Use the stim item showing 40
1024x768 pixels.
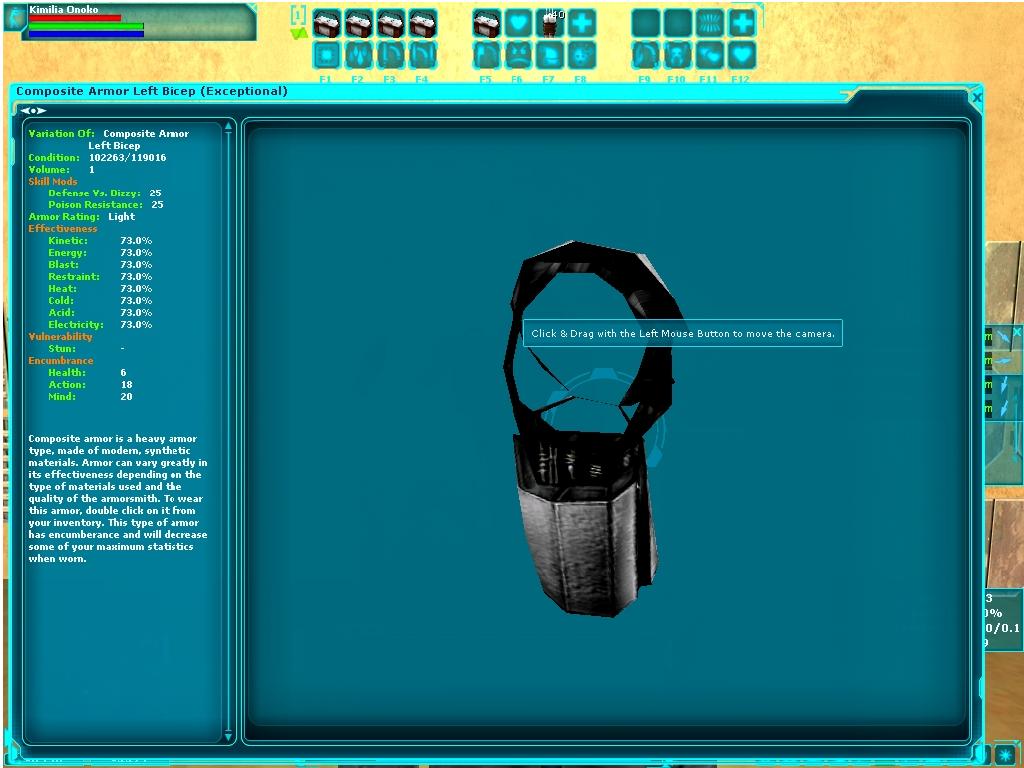[x=550, y=24]
